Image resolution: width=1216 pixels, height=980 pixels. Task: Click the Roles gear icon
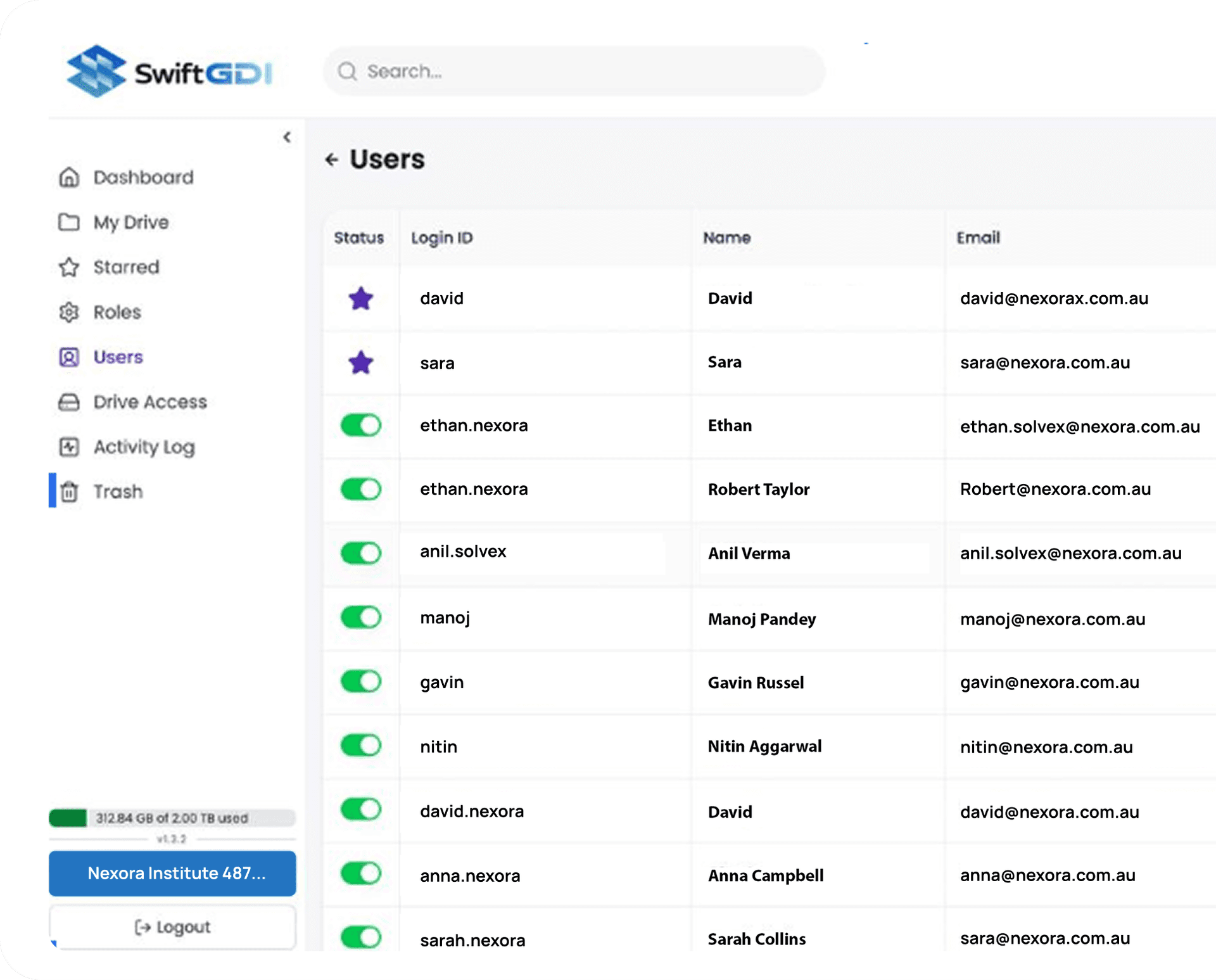click(69, 312)
